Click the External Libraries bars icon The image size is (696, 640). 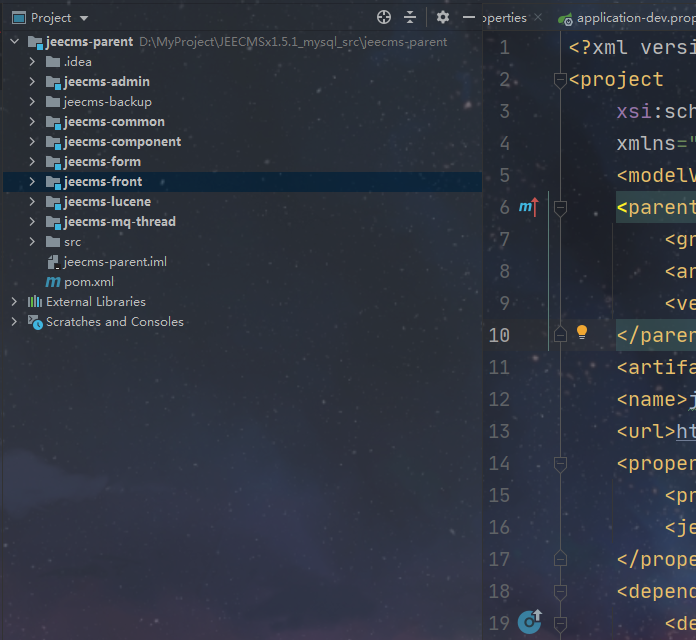(x=35, y=302)
